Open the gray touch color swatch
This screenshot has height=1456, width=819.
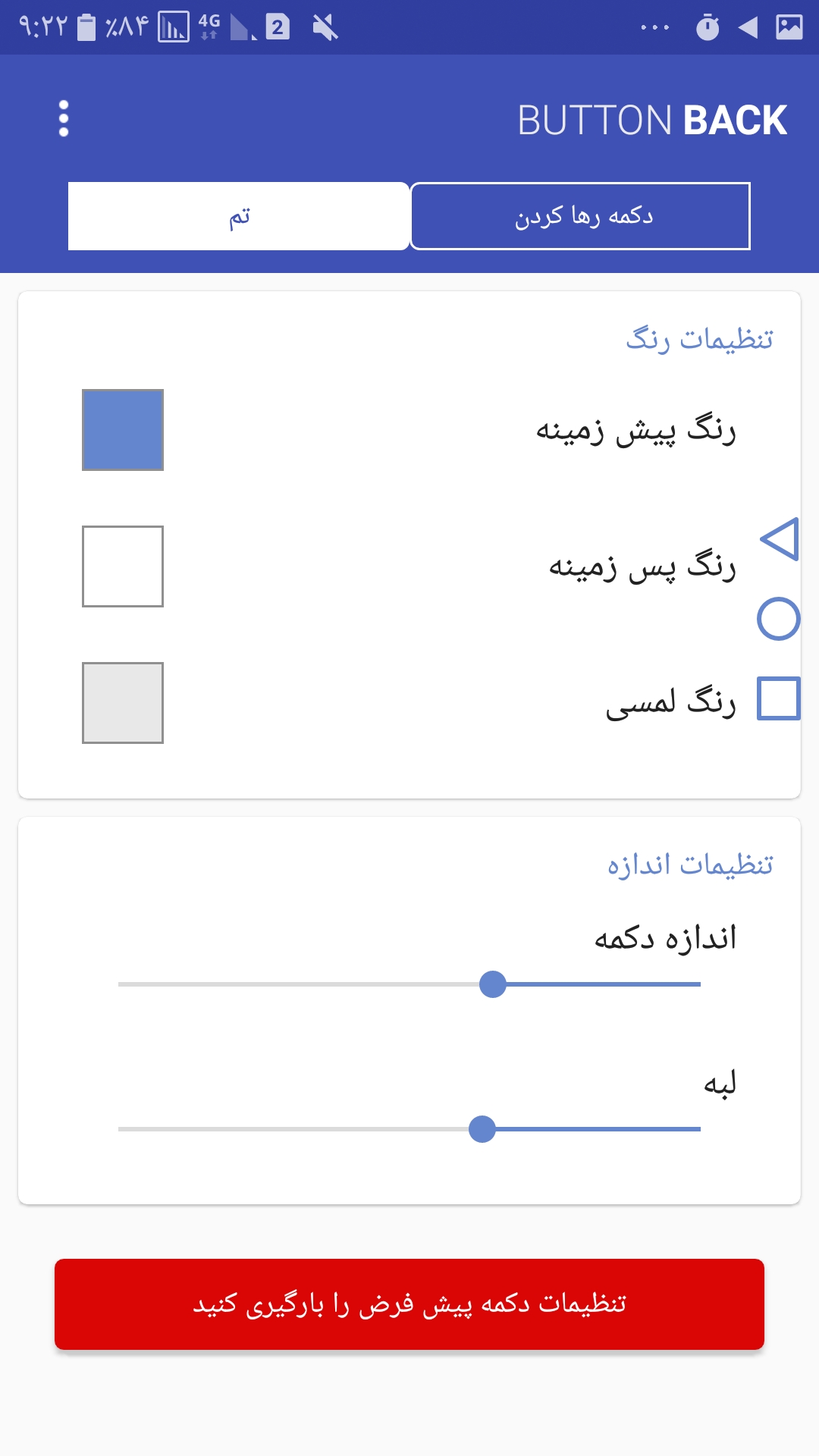(x=123, y=703)
